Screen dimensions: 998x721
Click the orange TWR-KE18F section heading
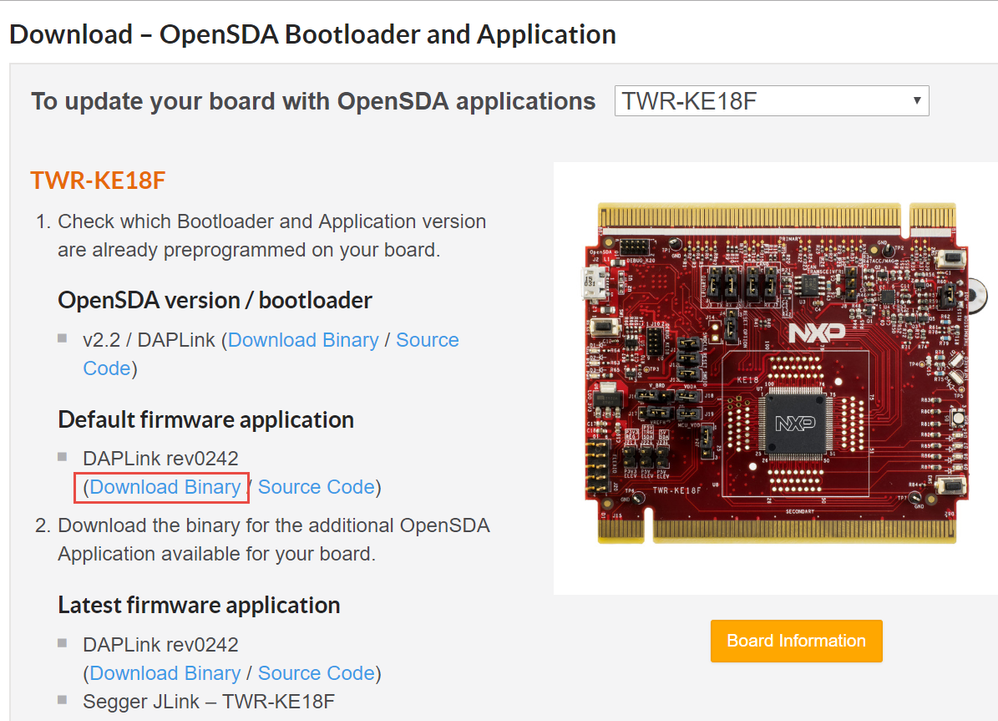[98, 181]
